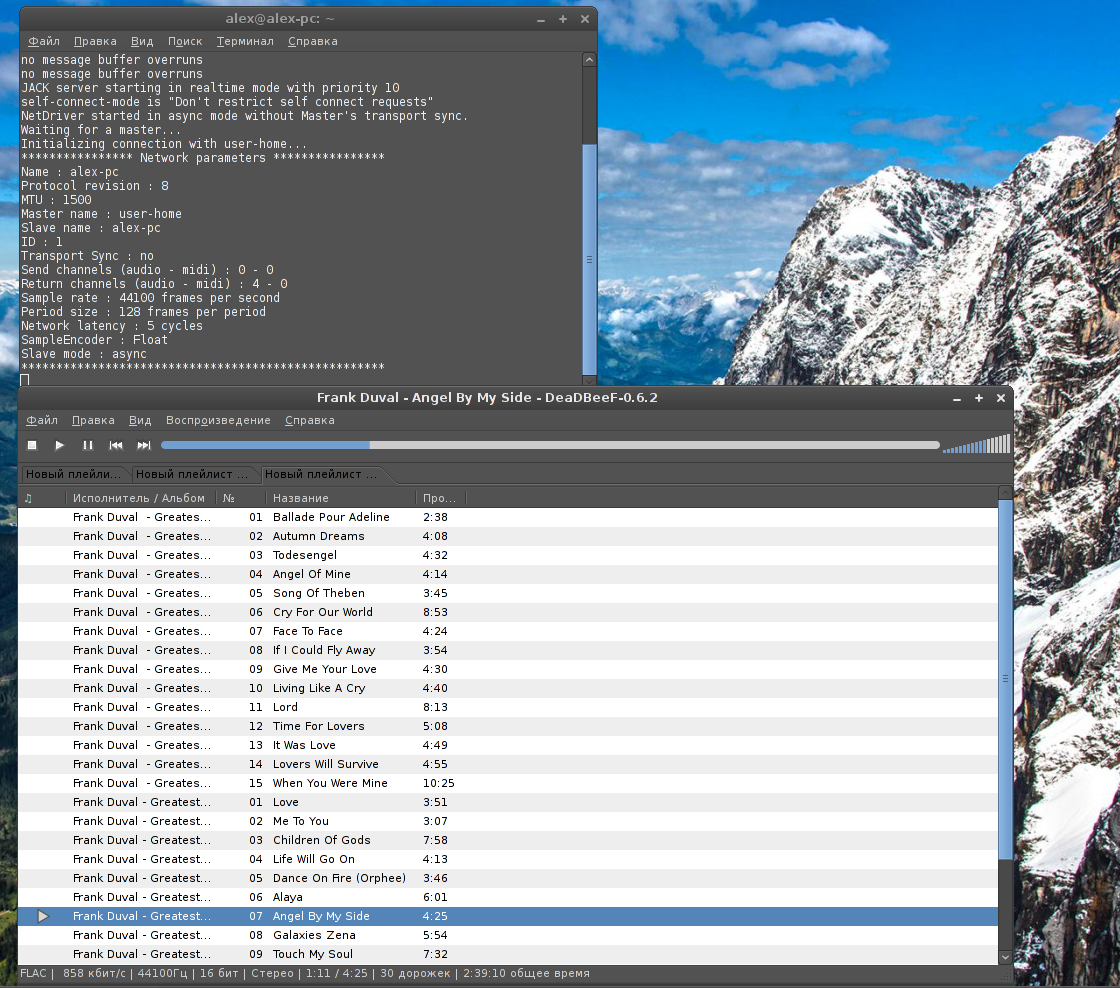
Task: Open the terminal Терминал menu
Action: tap(245, 41)
